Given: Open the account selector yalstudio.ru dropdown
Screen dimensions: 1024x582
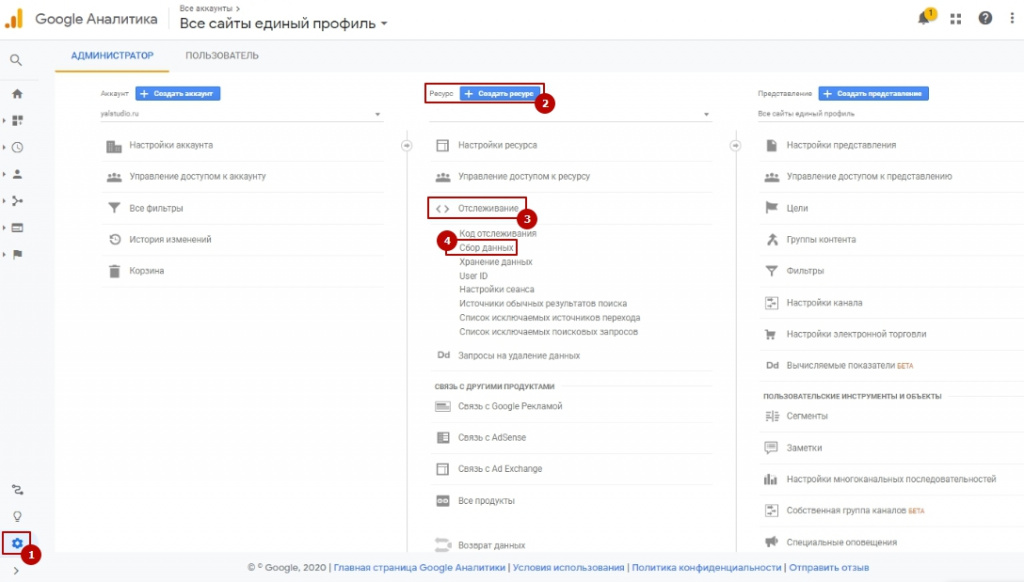Looking at the screenshot, I should 240,114.
